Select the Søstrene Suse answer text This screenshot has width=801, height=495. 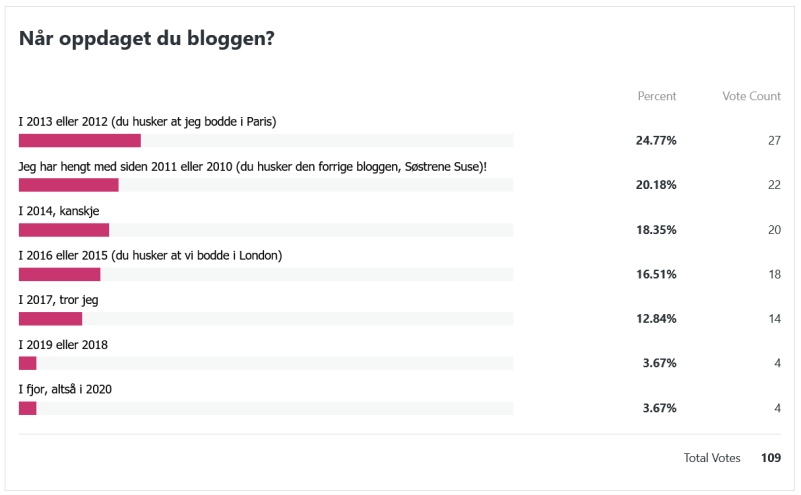coord(253,166)
